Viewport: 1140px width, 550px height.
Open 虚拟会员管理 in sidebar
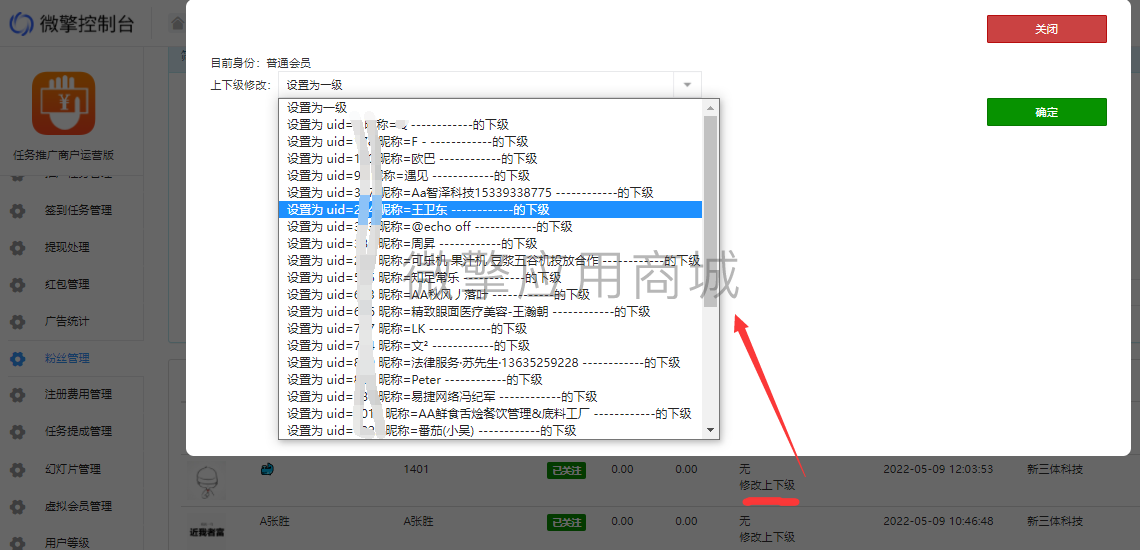tap(79, 506)
